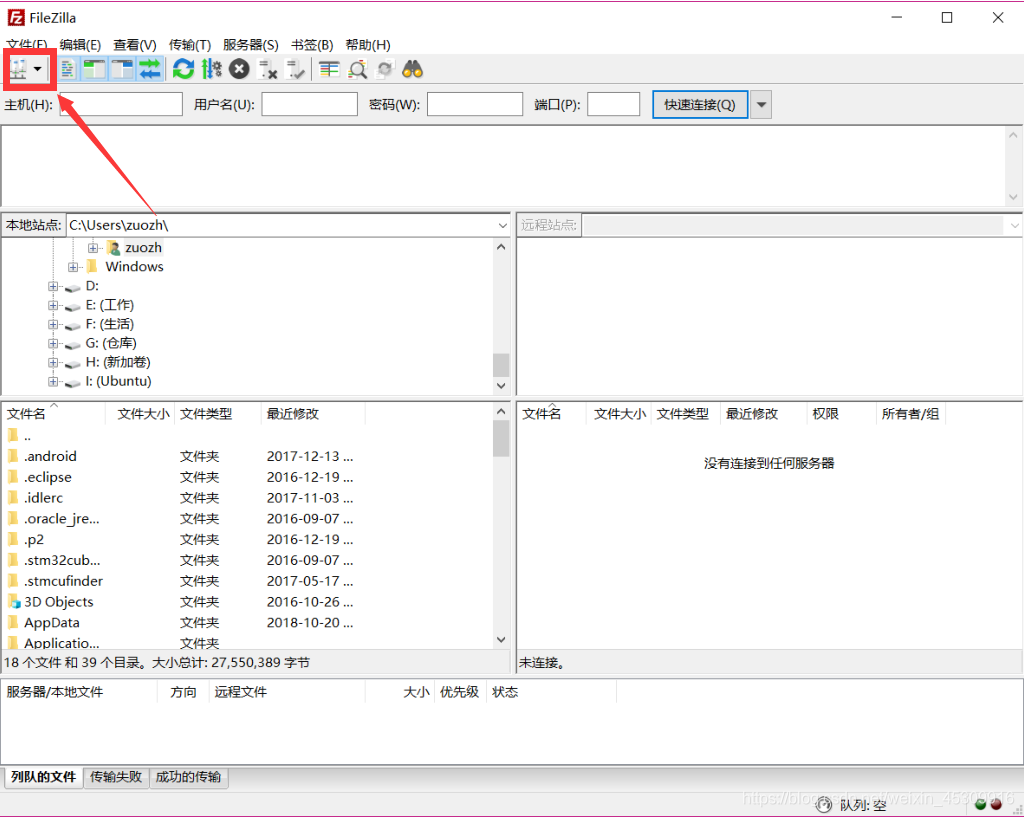Switch to 成功的传输 tab
The height and width of the screenshot is (817, 1024).
point(188,777)
